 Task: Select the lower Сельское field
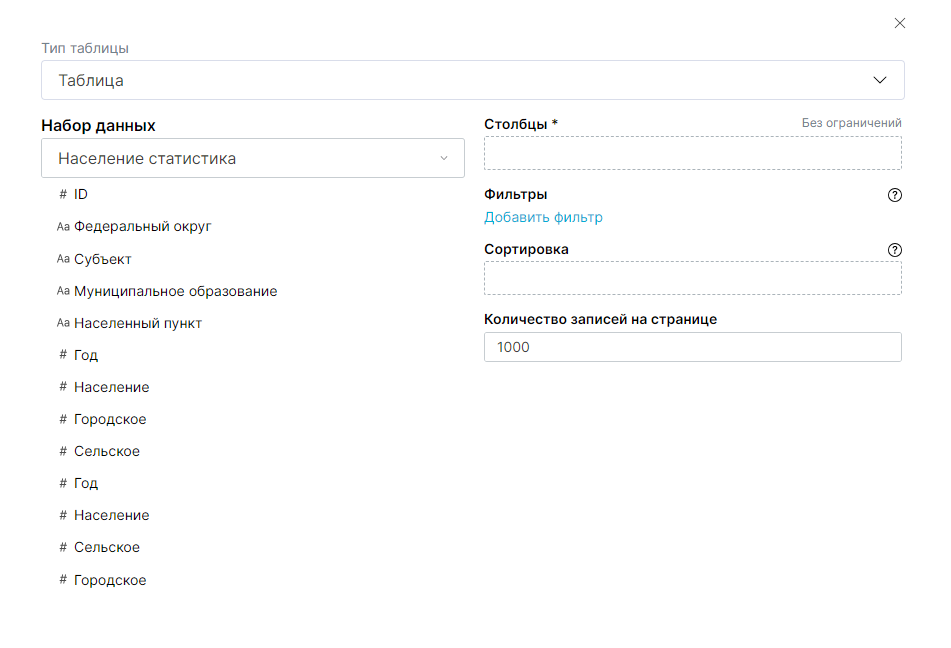pos(106,547)
